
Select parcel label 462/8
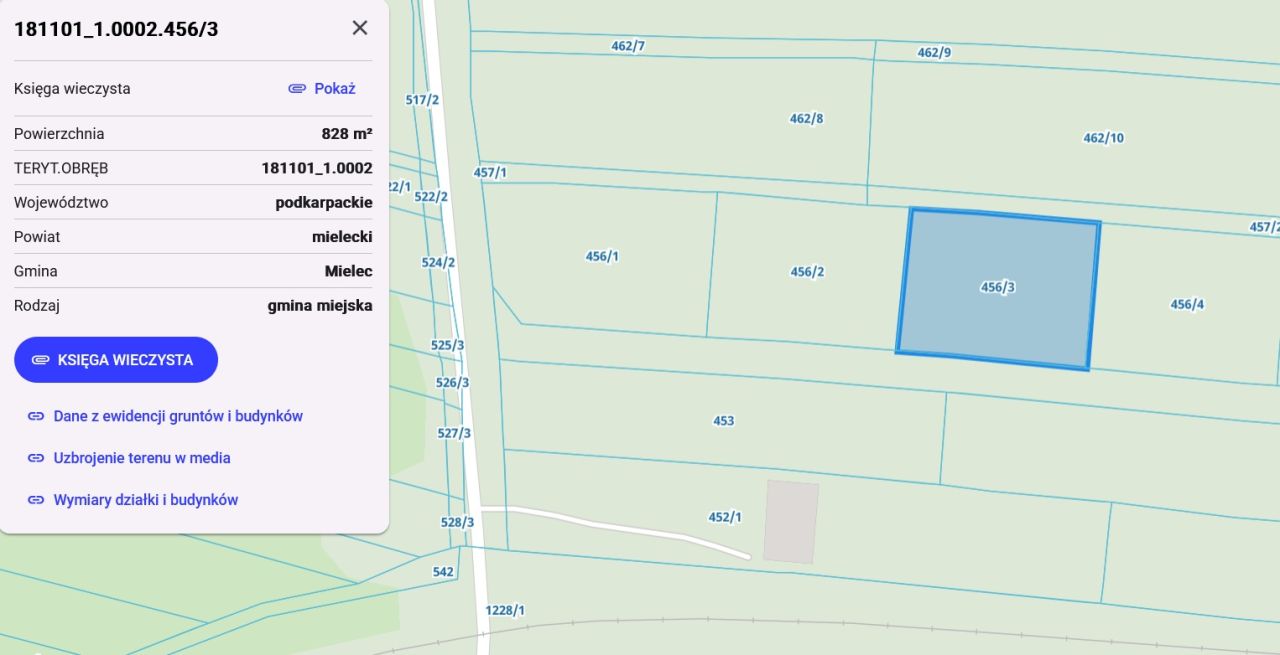tap(806, 118)
